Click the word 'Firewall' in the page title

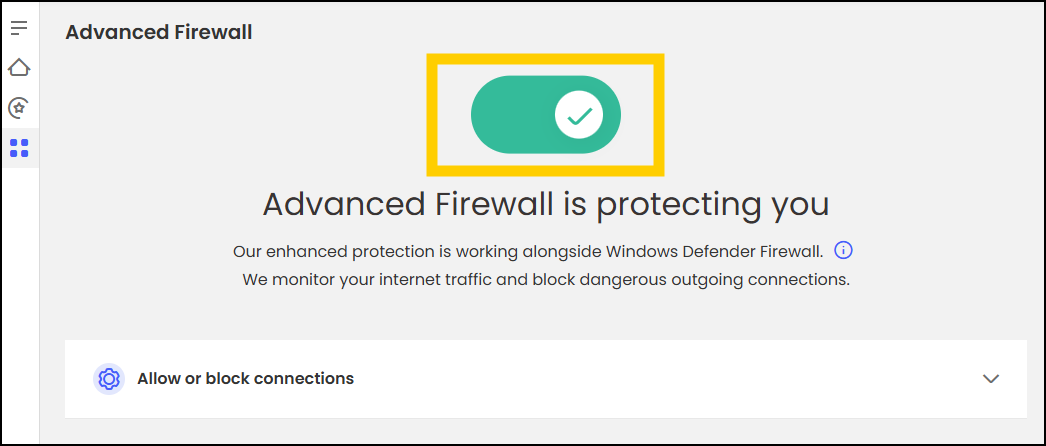(x=211, y=32)
